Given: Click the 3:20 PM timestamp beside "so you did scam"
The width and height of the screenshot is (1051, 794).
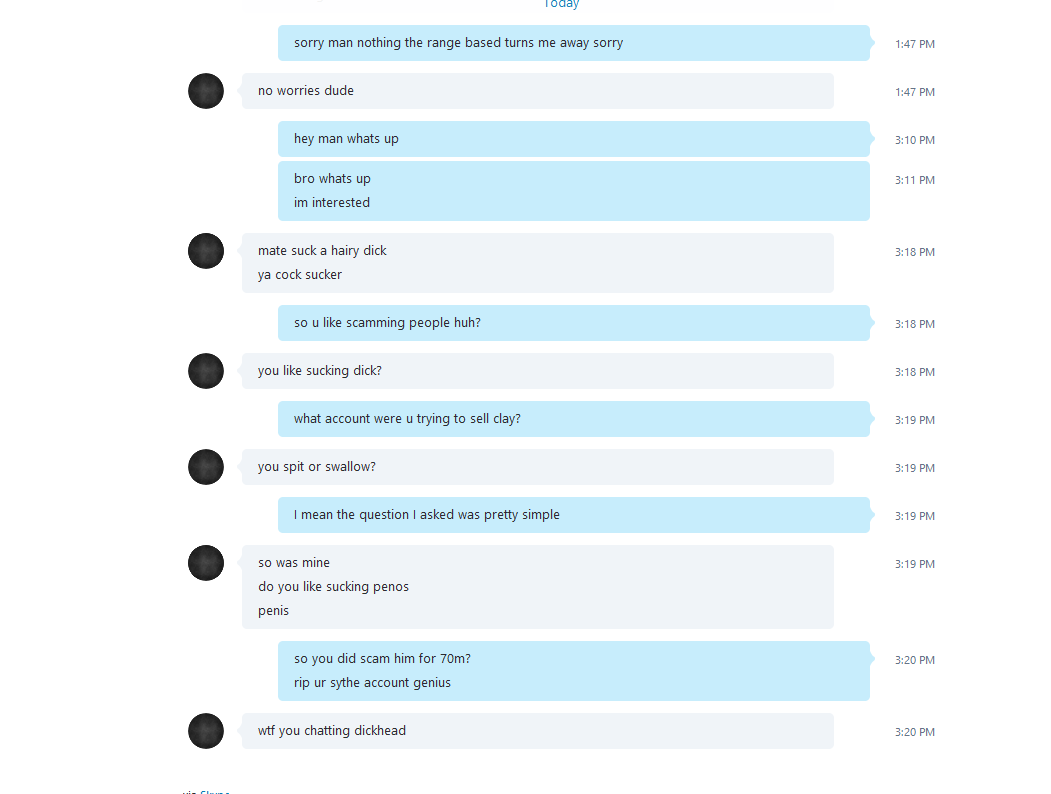Looking at the screenshot, I should (914, 660).
